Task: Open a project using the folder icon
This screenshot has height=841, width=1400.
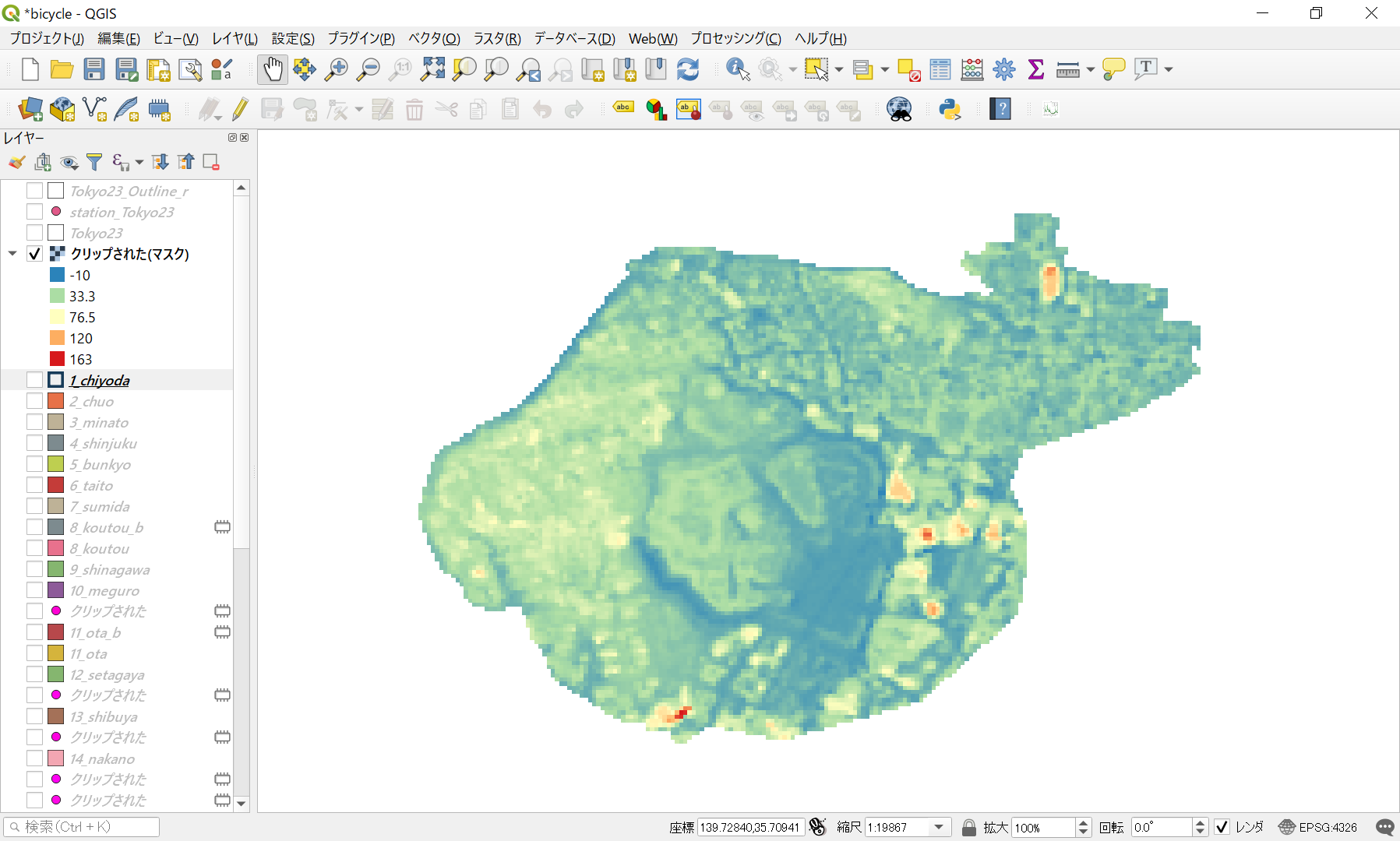Action: [62, 69]
